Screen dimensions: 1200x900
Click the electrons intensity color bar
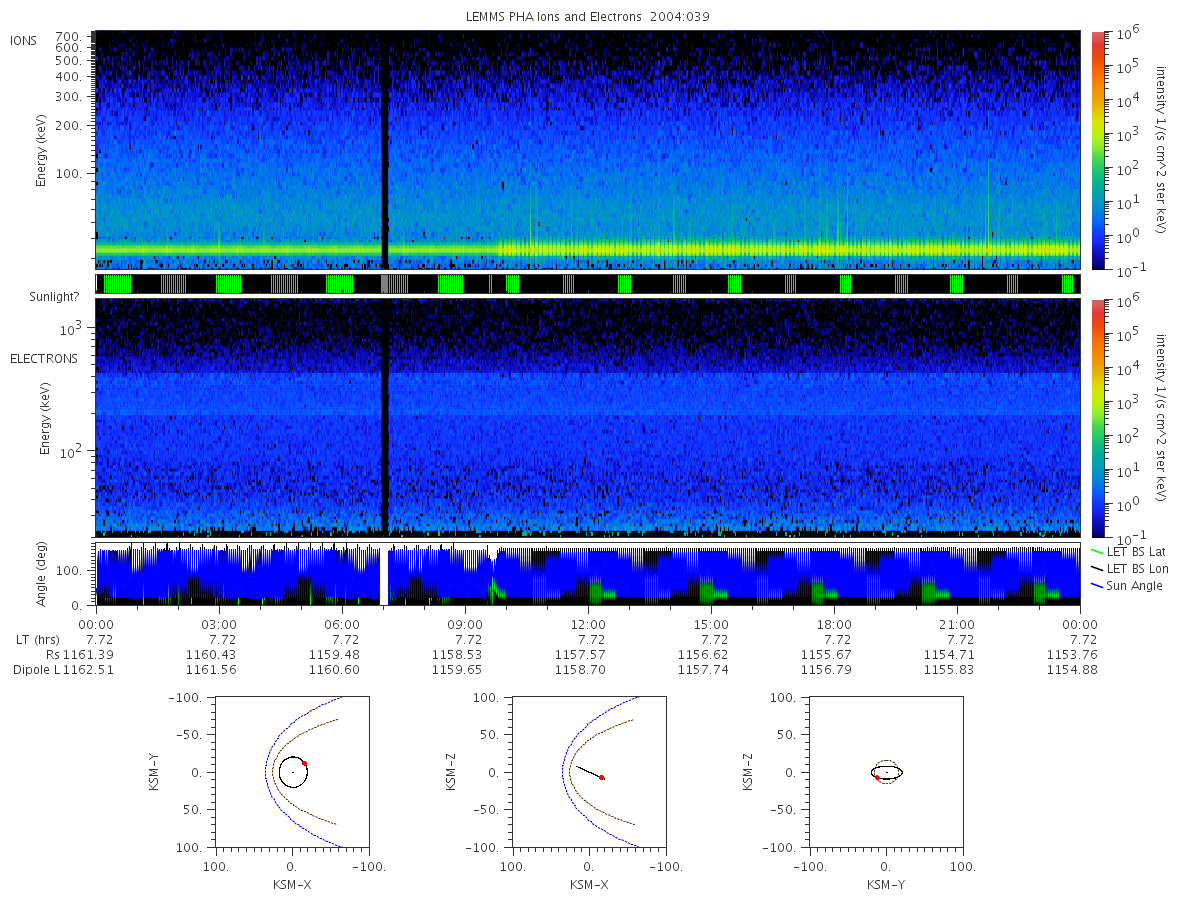pyautogui.click(x=1097, y=417)
